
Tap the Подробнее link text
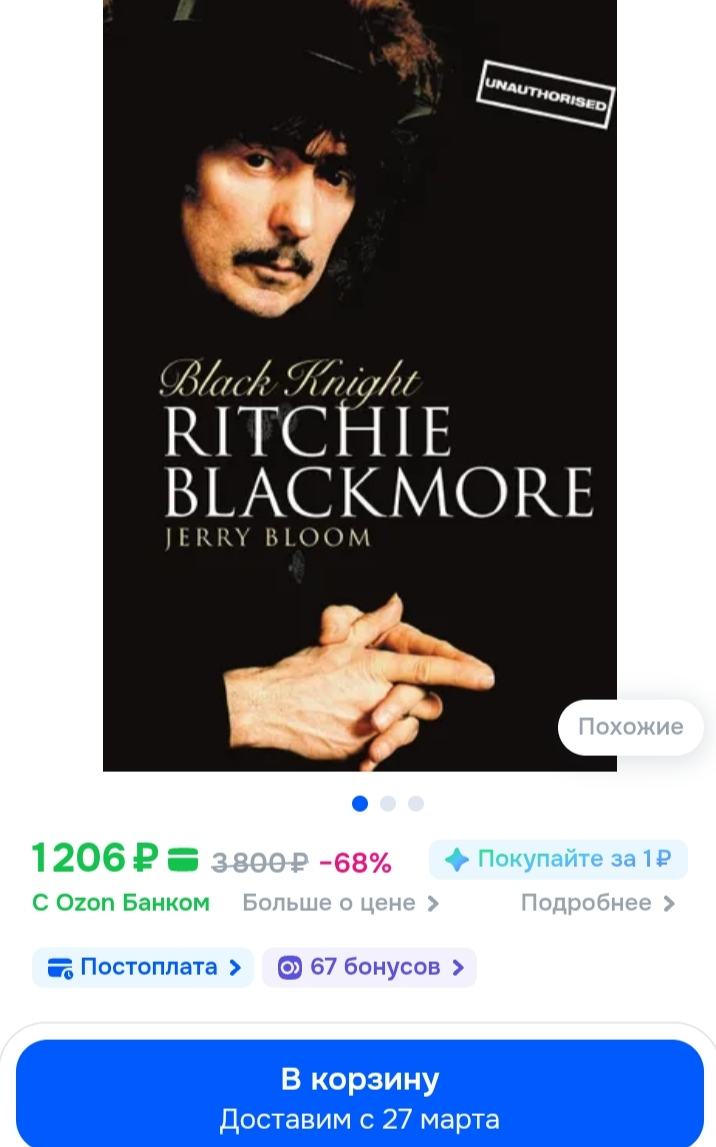[x=586, y=903]
